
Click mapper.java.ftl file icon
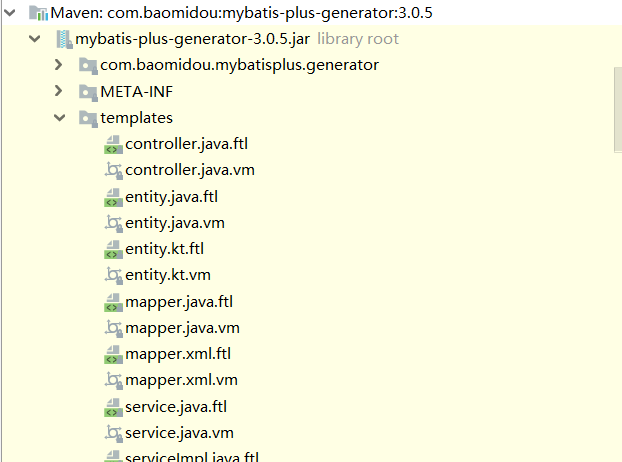click(113, 302)
